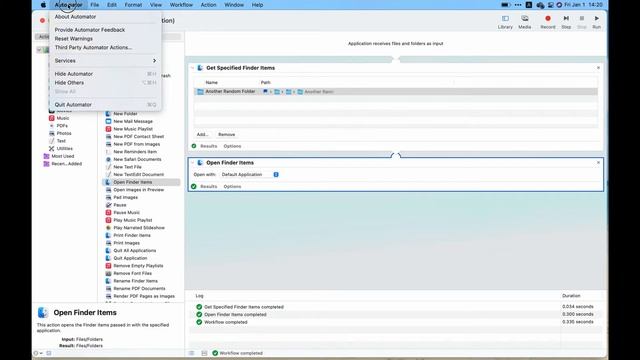Screen dimensions: 640x360
Task: Select the Text library category
Action: click(61, 141)
